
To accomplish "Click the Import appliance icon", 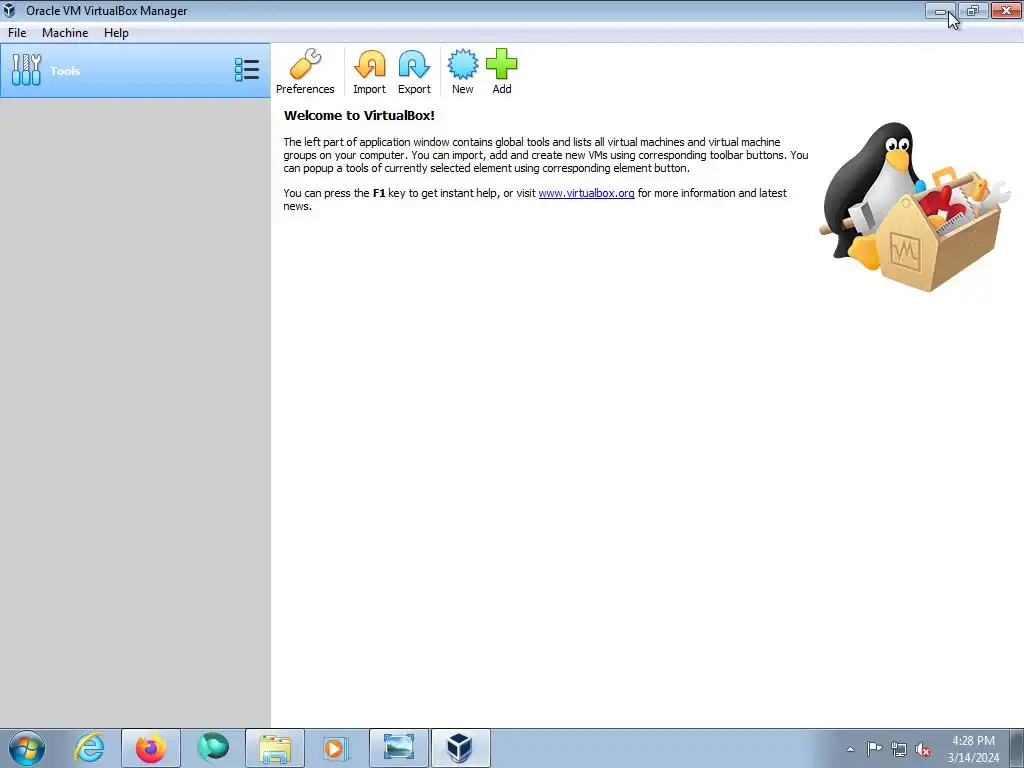I will click(x=370, y=71).
